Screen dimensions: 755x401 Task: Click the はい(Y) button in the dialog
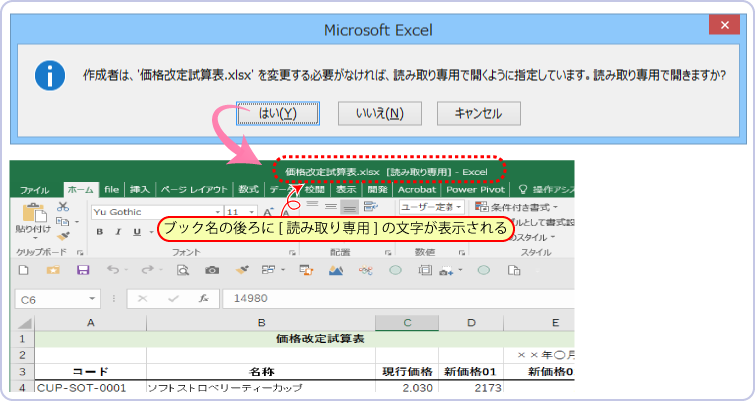coord(278,114)
